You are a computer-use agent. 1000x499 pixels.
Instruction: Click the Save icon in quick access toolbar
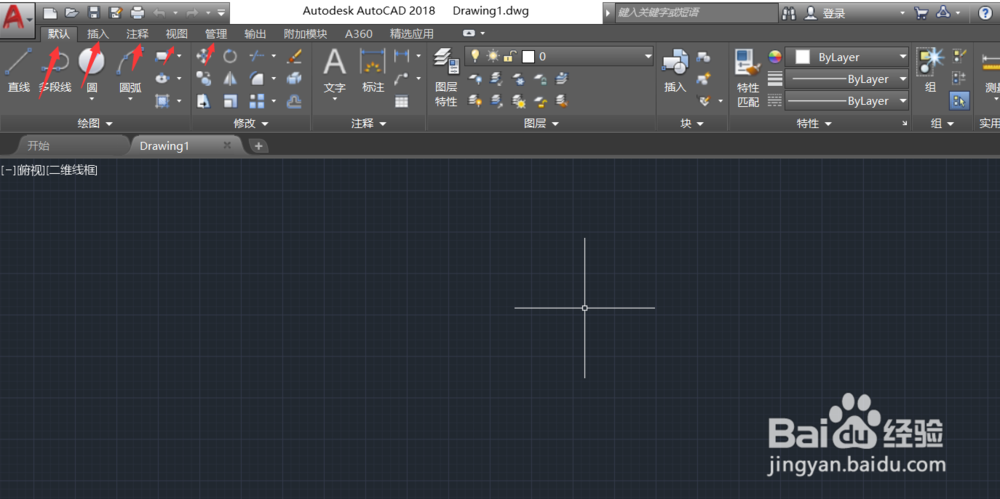(x=94, y=12)
